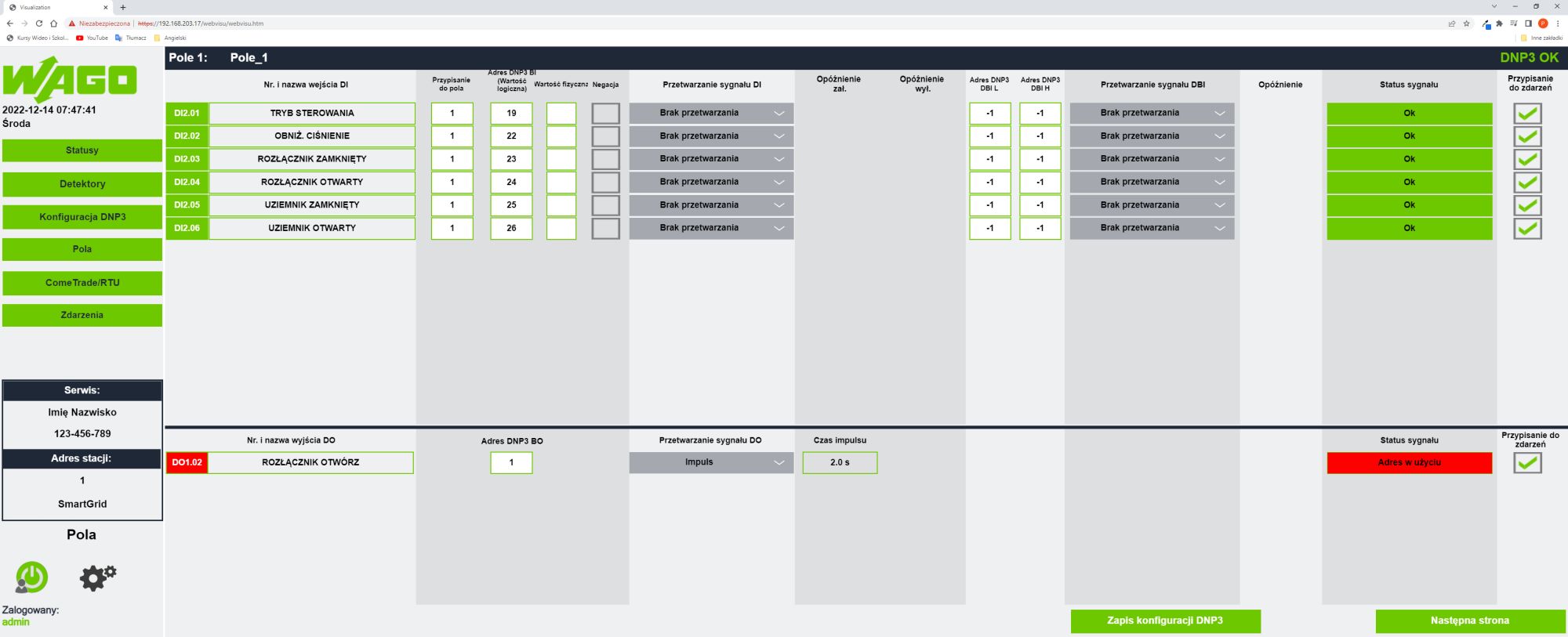Viewport: 1568px width, 637px height.
Task: Edit DNP3 BI address field 19
Action: pyautogui.click(x=511, y=114)
